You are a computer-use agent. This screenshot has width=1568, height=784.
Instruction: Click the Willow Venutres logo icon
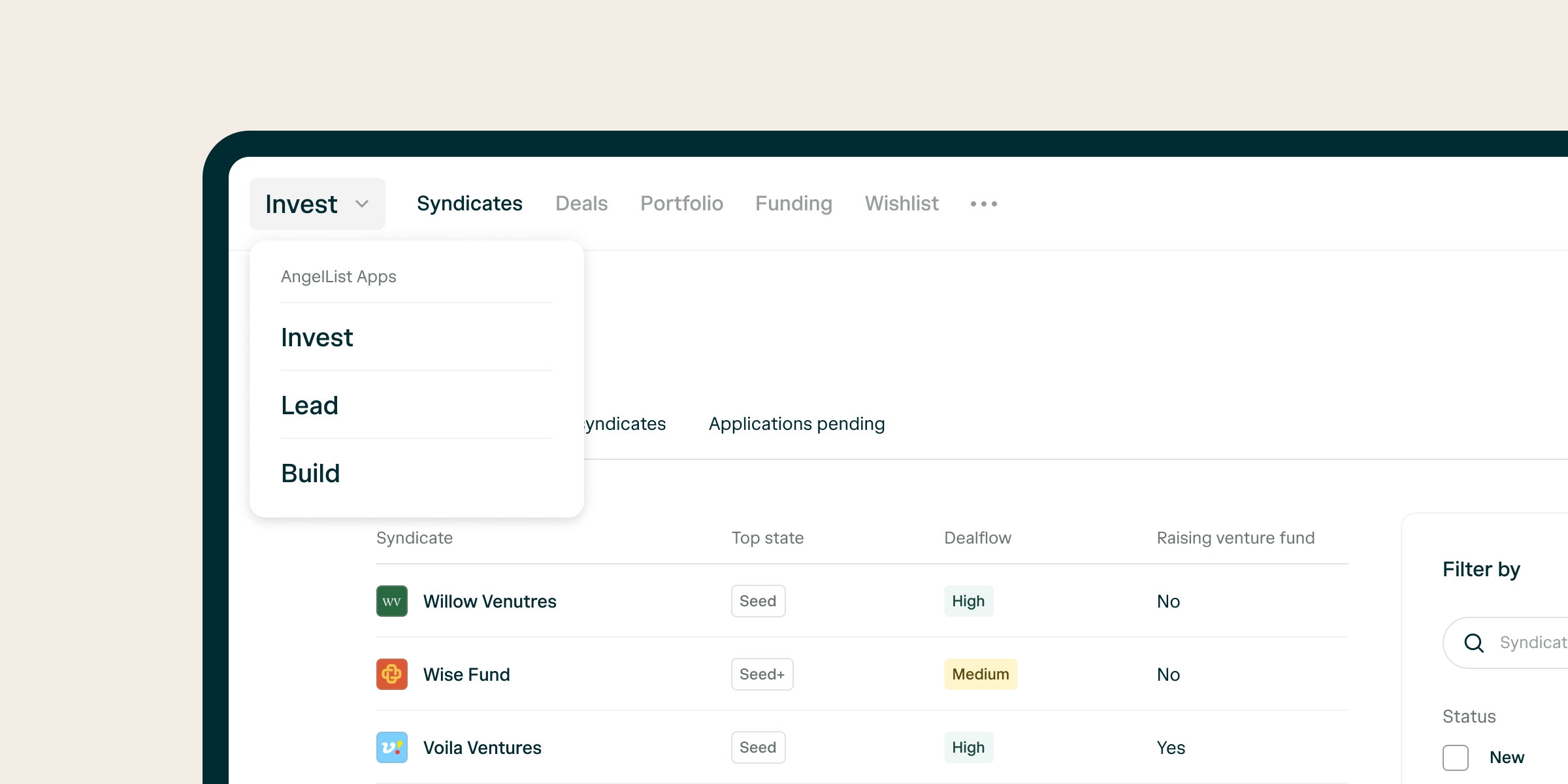point(392,601)
